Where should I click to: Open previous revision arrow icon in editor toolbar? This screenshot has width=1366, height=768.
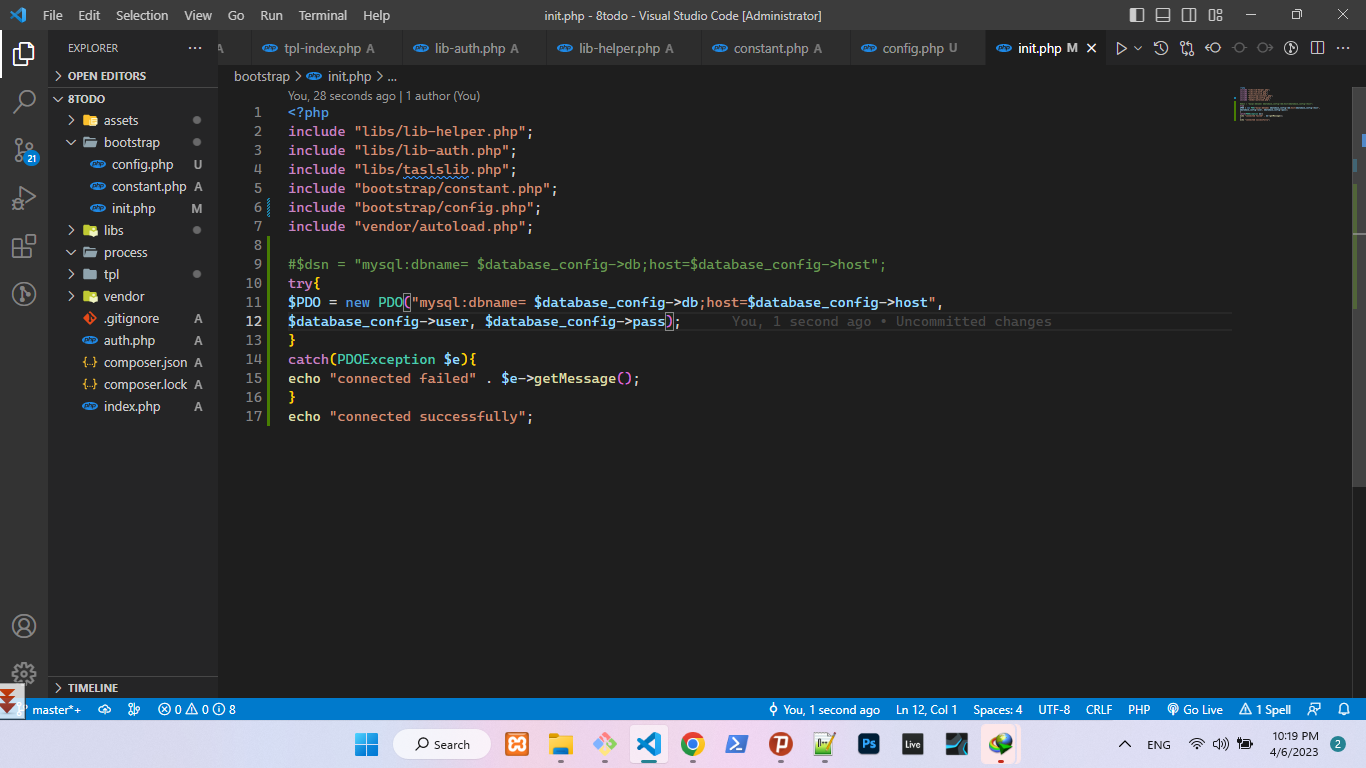[1213, 48]
